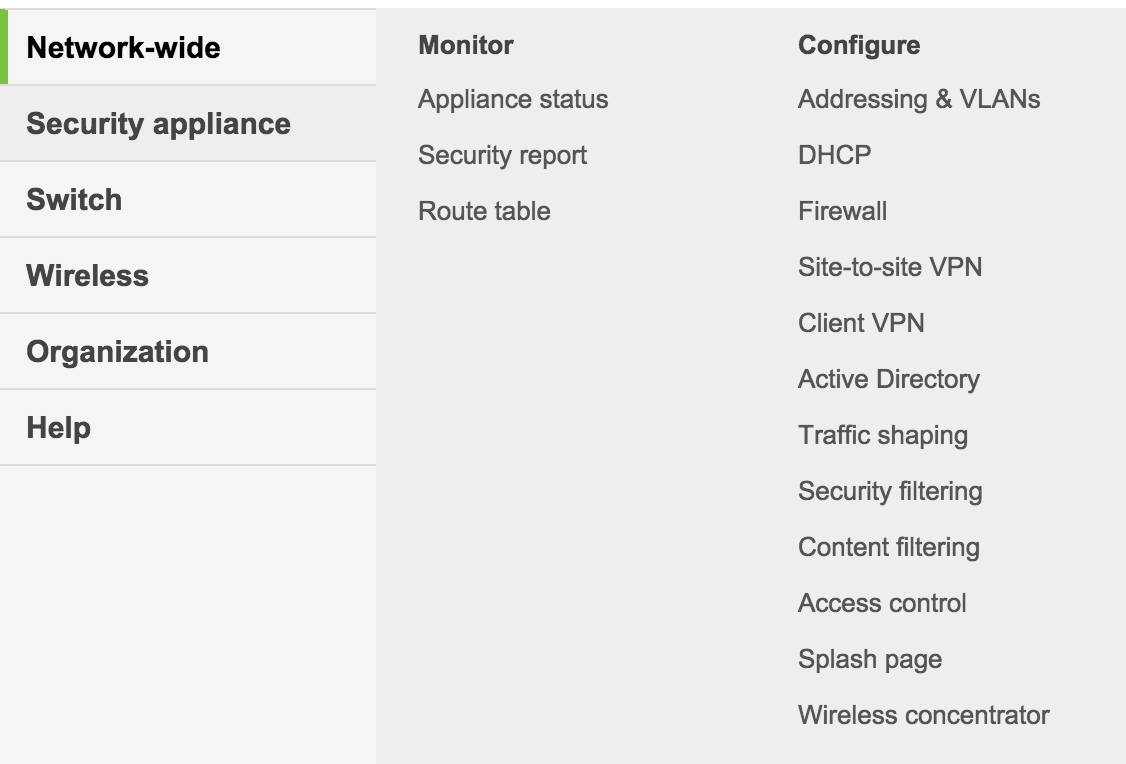The image size is (1126, 764).
Task: Open the Help menu item
Action: (x=58, y=428)
